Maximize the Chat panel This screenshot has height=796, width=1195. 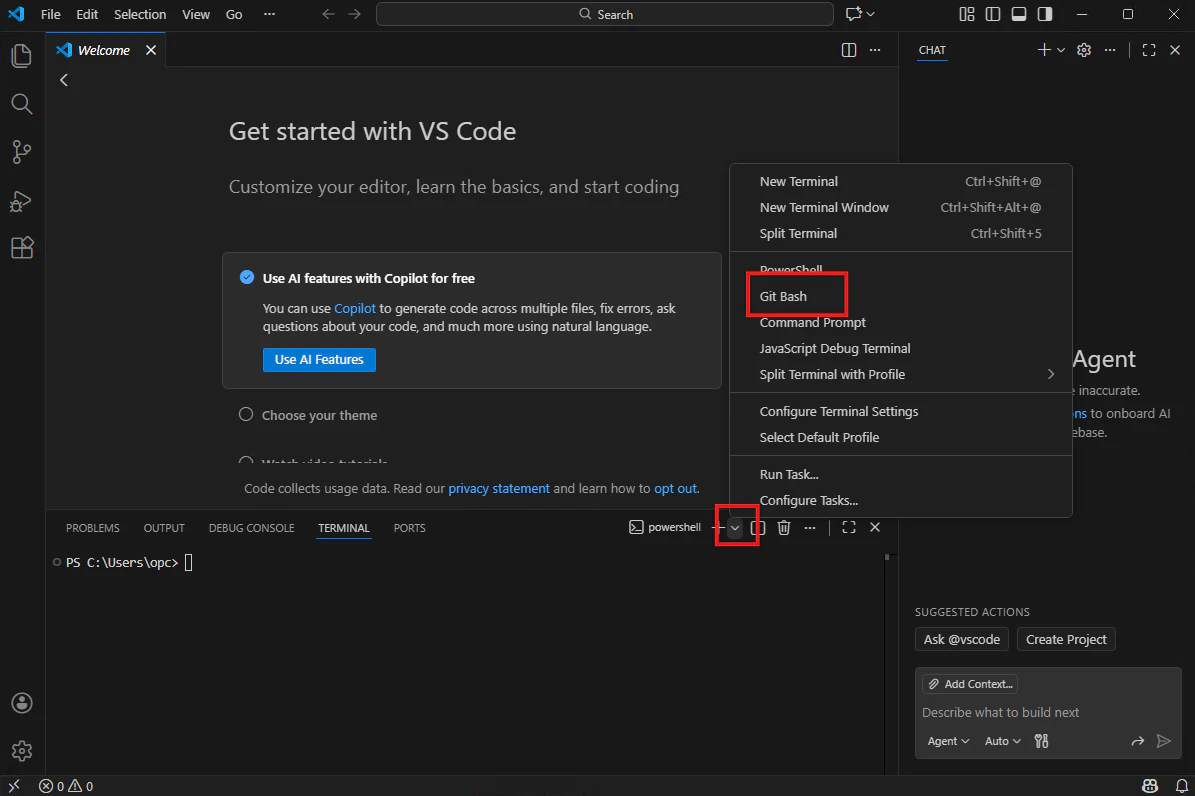point(1149,50)
